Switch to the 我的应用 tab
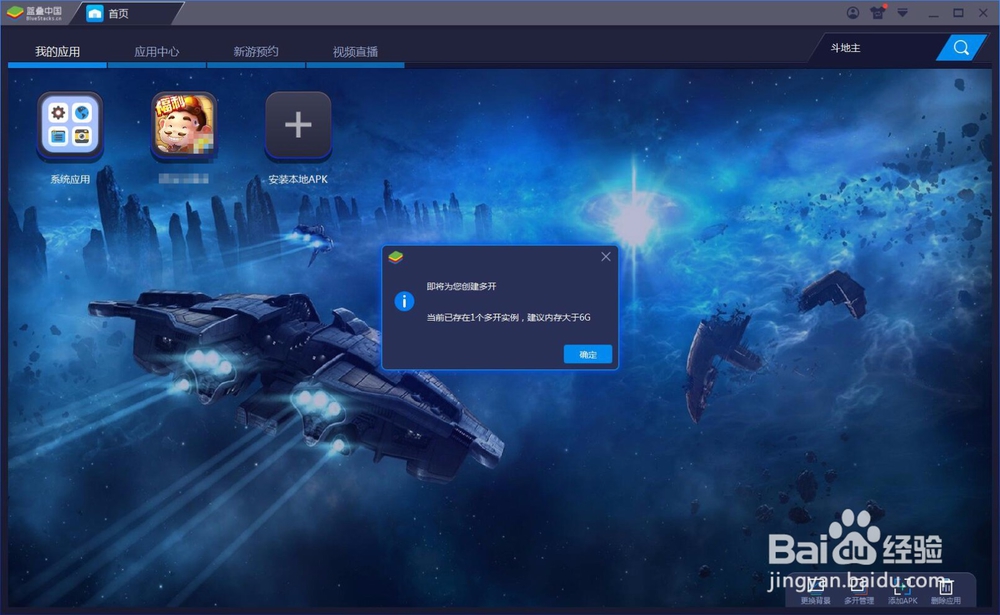This screenshot has height=615, width=1000. (x=57, y=52)
